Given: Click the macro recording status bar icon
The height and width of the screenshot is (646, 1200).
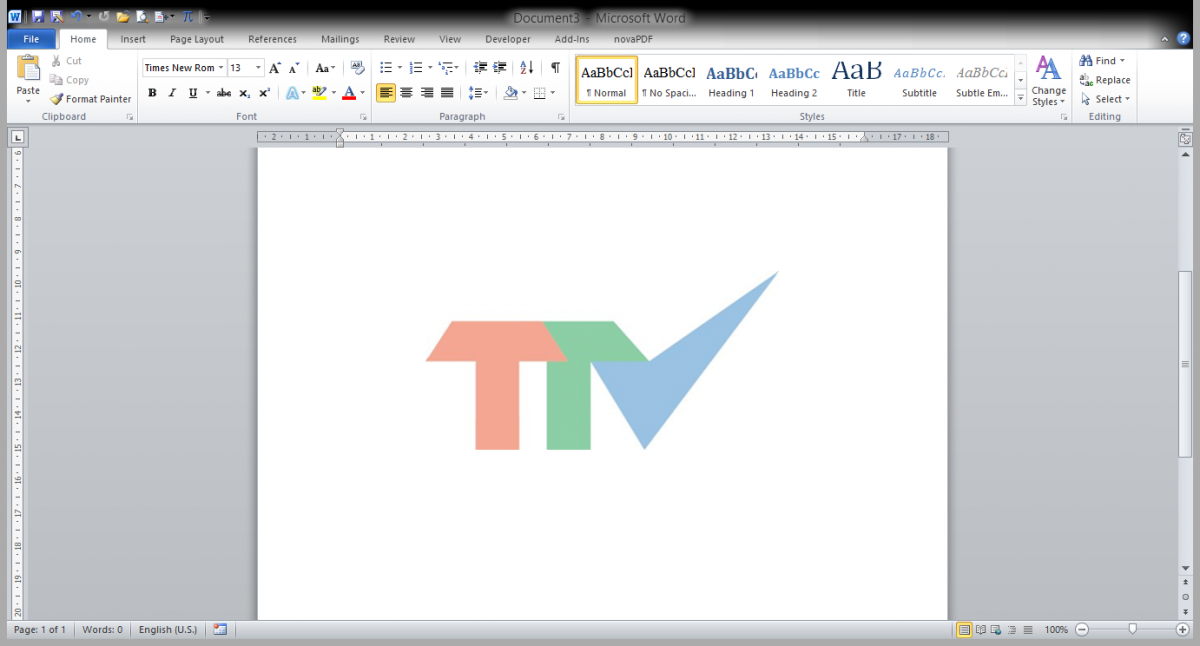Looking at the screenshot, I should pos(220,630).
